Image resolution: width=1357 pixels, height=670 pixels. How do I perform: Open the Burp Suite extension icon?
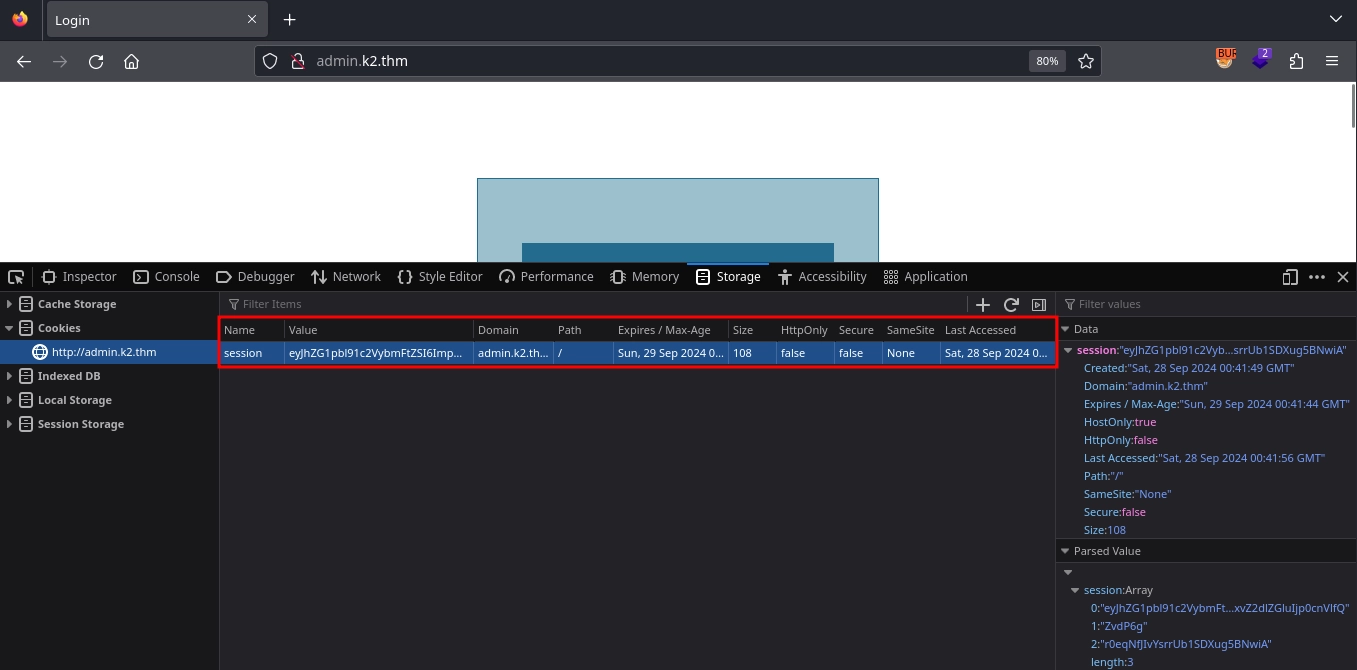1225,60
